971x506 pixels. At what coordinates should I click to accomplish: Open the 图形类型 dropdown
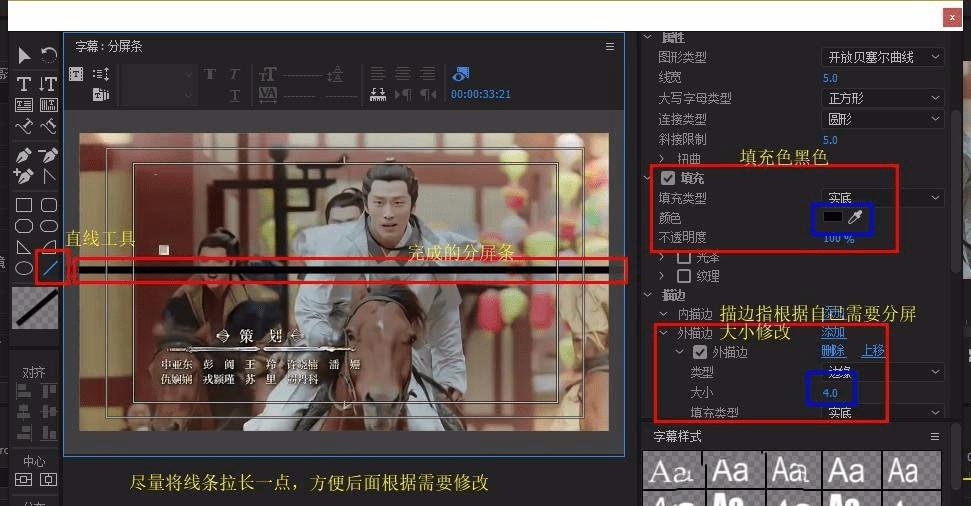click(882, 57)
